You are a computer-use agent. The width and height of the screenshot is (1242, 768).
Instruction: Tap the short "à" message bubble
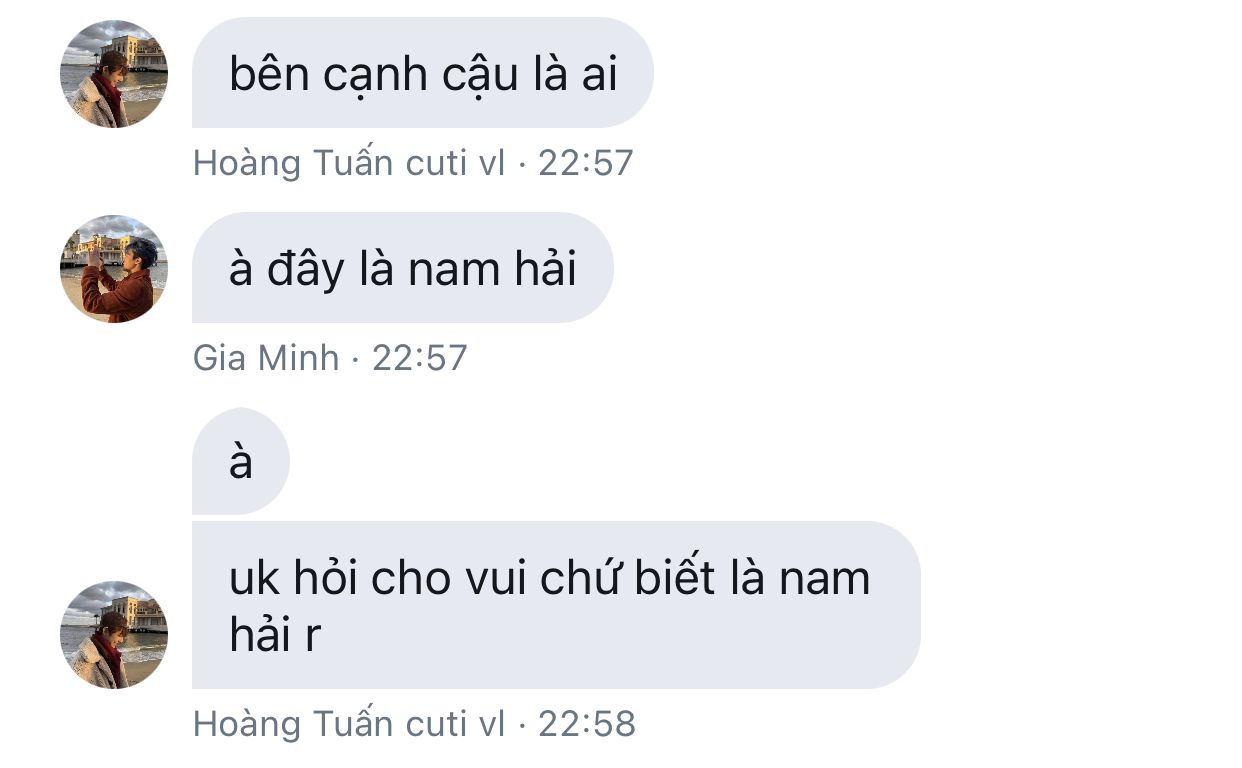pos(241,461)
